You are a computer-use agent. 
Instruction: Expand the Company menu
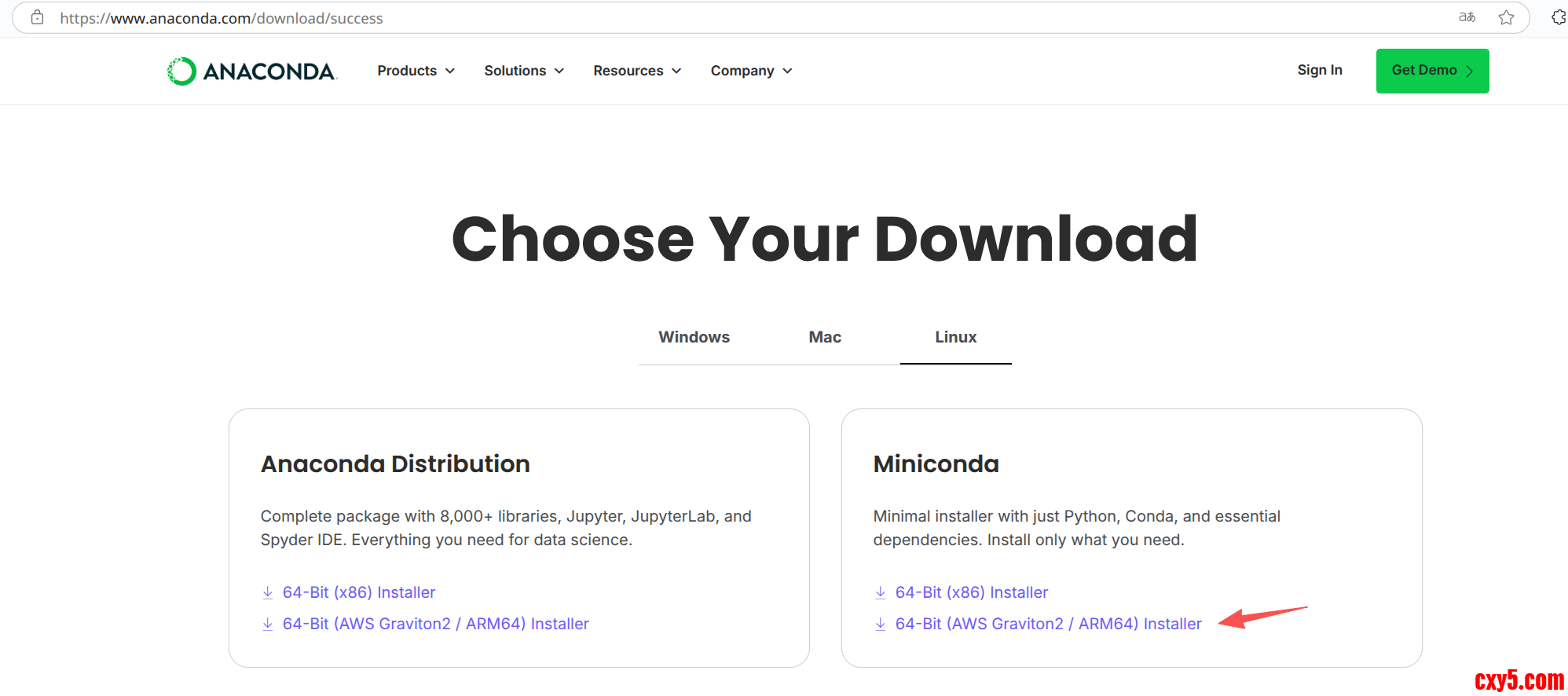tap(752, 71)
